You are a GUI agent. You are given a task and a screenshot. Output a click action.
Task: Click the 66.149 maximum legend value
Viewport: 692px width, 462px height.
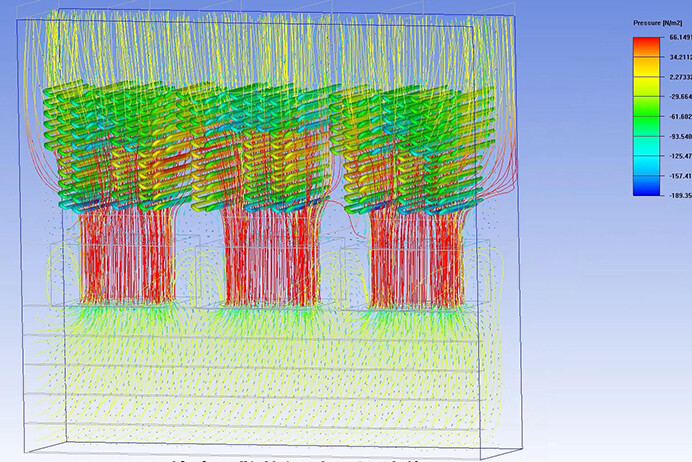681,38
